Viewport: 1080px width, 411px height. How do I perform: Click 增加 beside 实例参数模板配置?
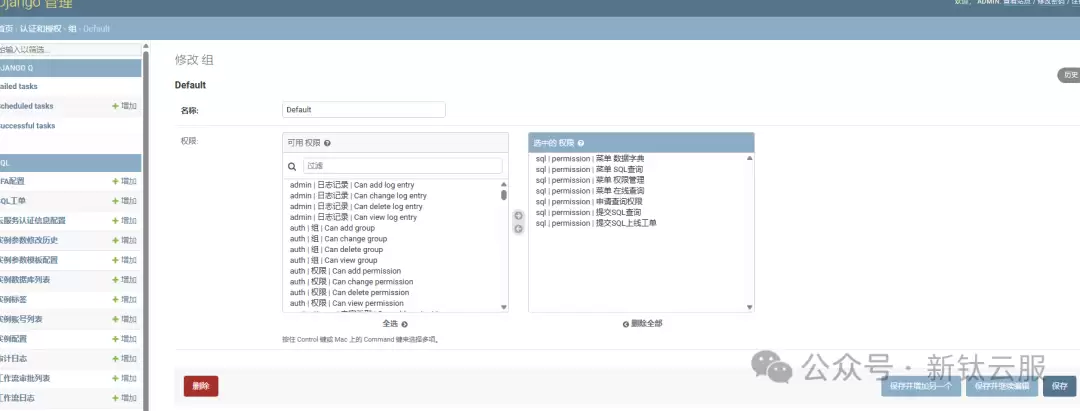click(x=125, y=260)
